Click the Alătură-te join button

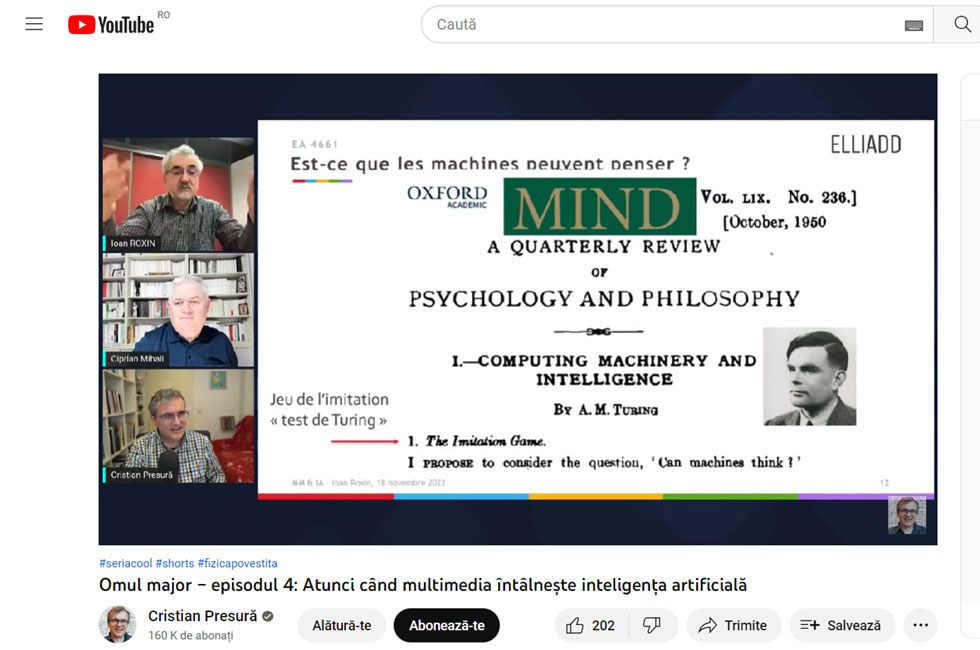click(342, 625)
